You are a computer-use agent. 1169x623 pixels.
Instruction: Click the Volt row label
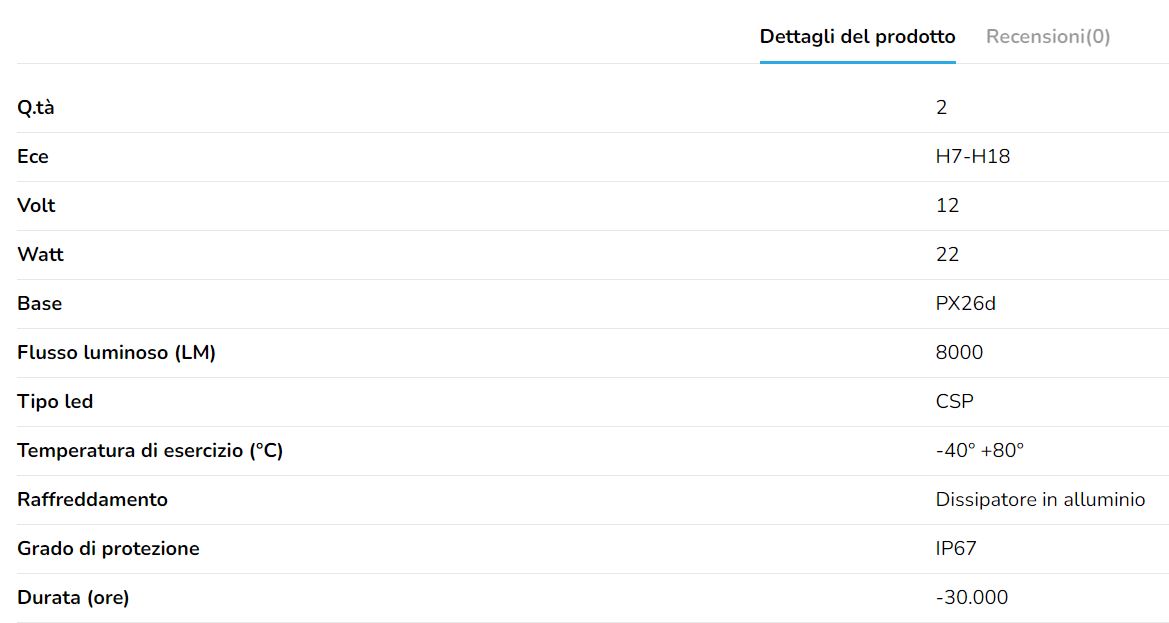[x=36, y=206]
